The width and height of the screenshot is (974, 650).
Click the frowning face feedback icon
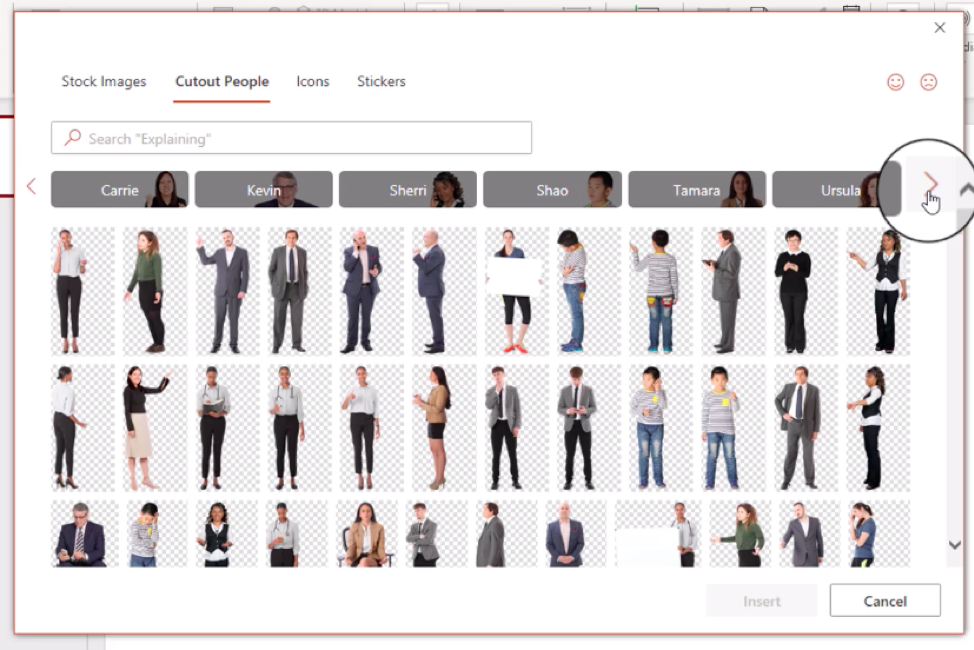pyautogui.click(x=930, y=82)
